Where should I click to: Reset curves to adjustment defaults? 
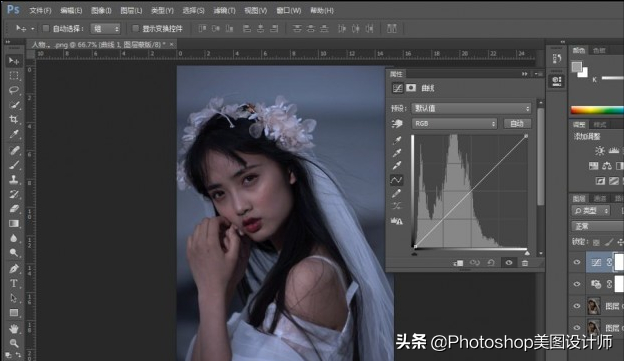(x=491, y=263)
